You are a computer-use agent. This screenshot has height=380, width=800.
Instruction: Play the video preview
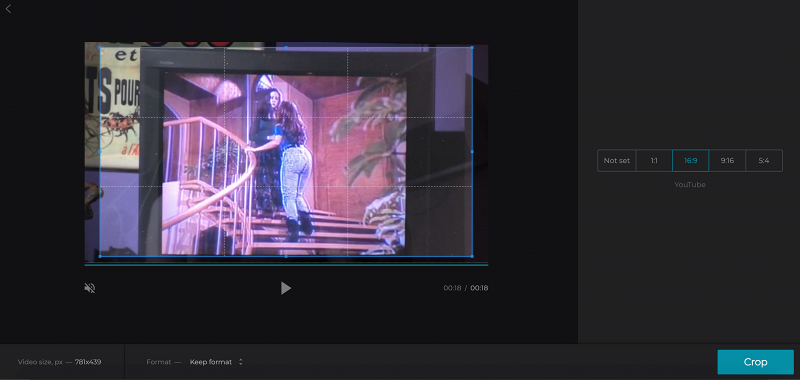[286, 288]
